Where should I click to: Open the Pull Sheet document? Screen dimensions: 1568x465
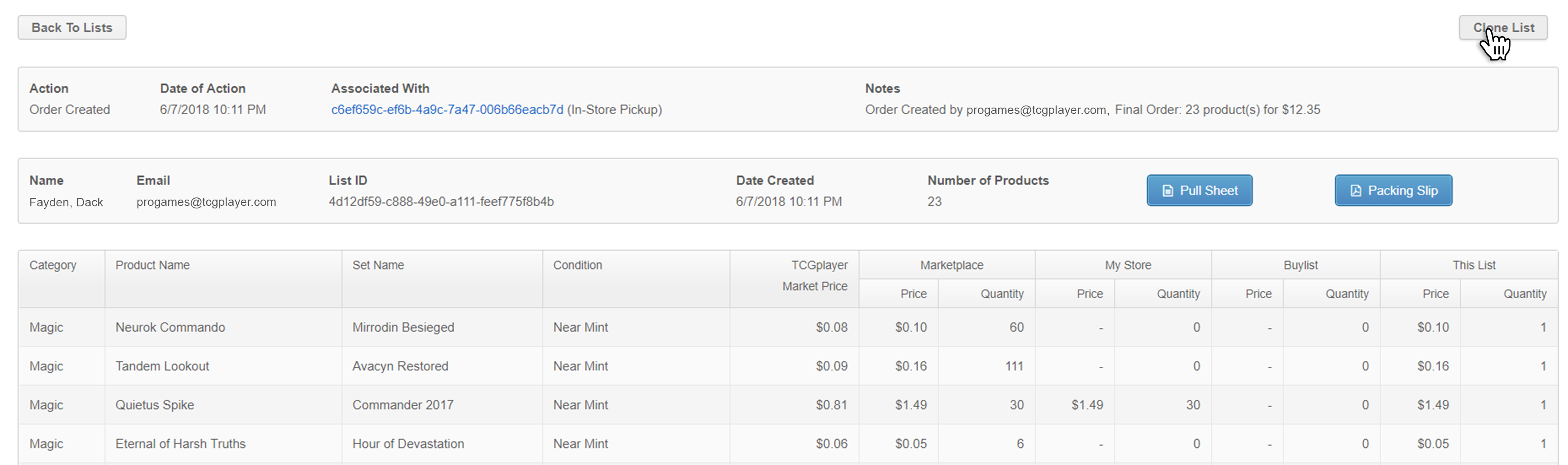point(1199,190)
